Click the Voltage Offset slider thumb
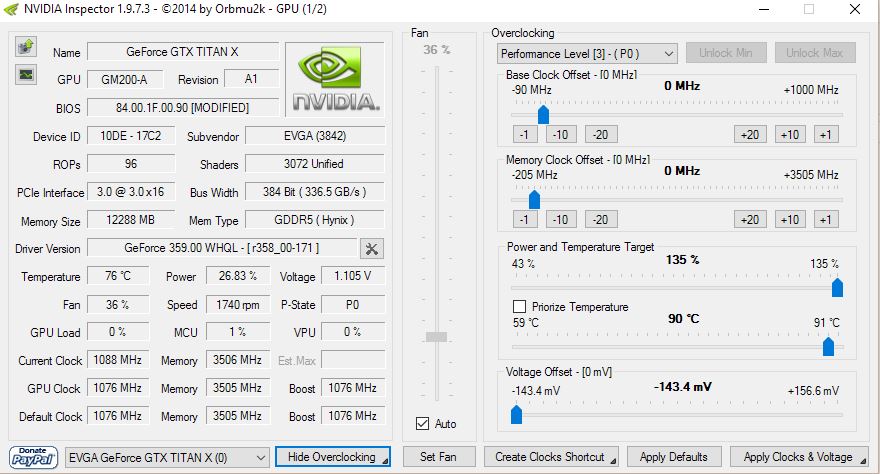The height and width of the screenshot is (474, 880). click(x=516, y=415)
